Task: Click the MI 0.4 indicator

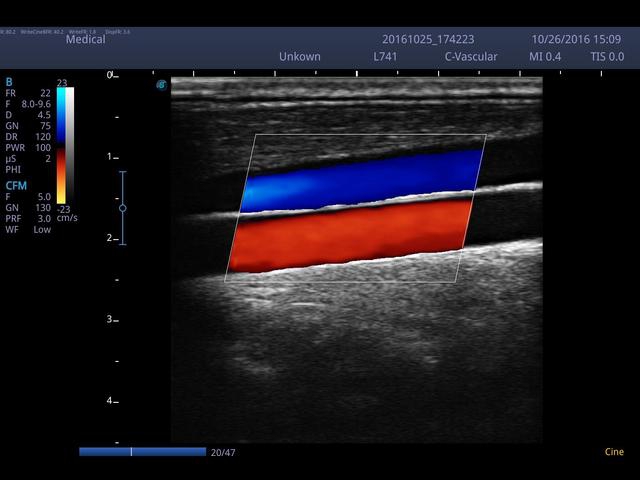Action: click(x=545, y=57)
